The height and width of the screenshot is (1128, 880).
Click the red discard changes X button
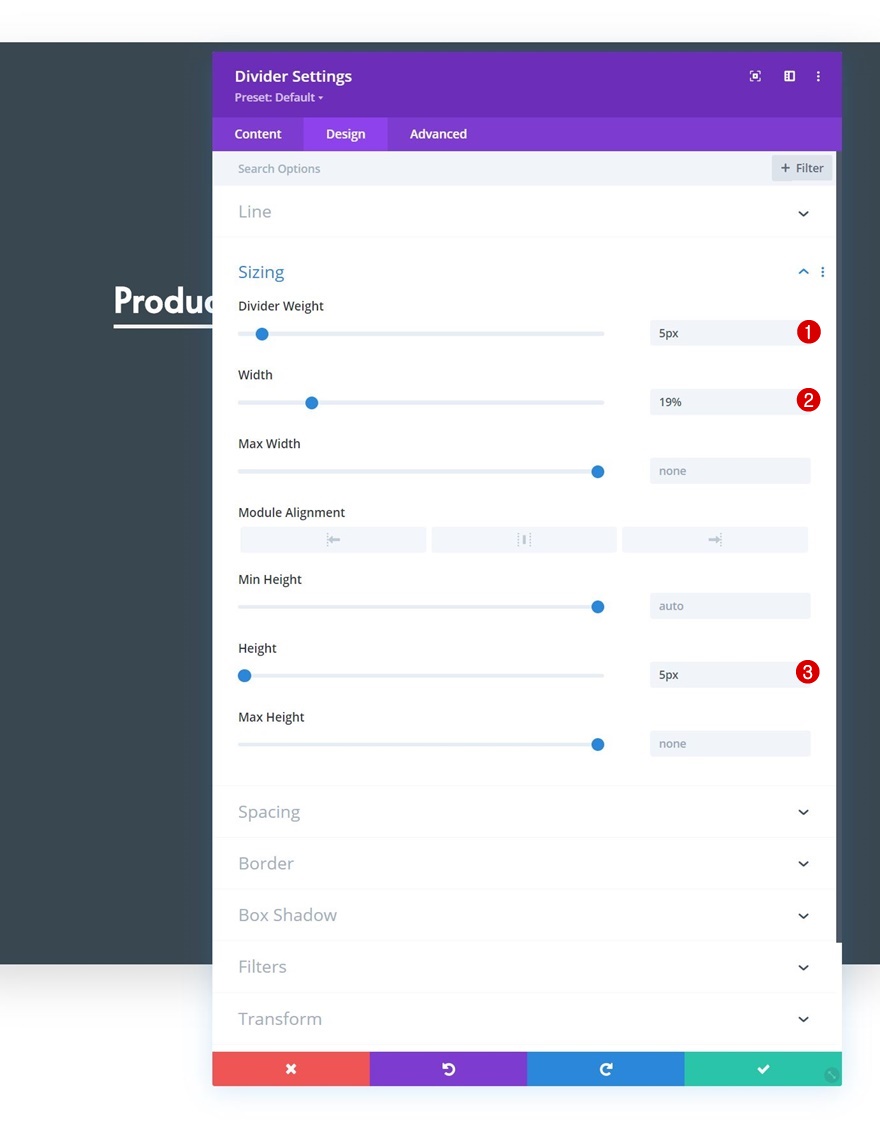291,1069
